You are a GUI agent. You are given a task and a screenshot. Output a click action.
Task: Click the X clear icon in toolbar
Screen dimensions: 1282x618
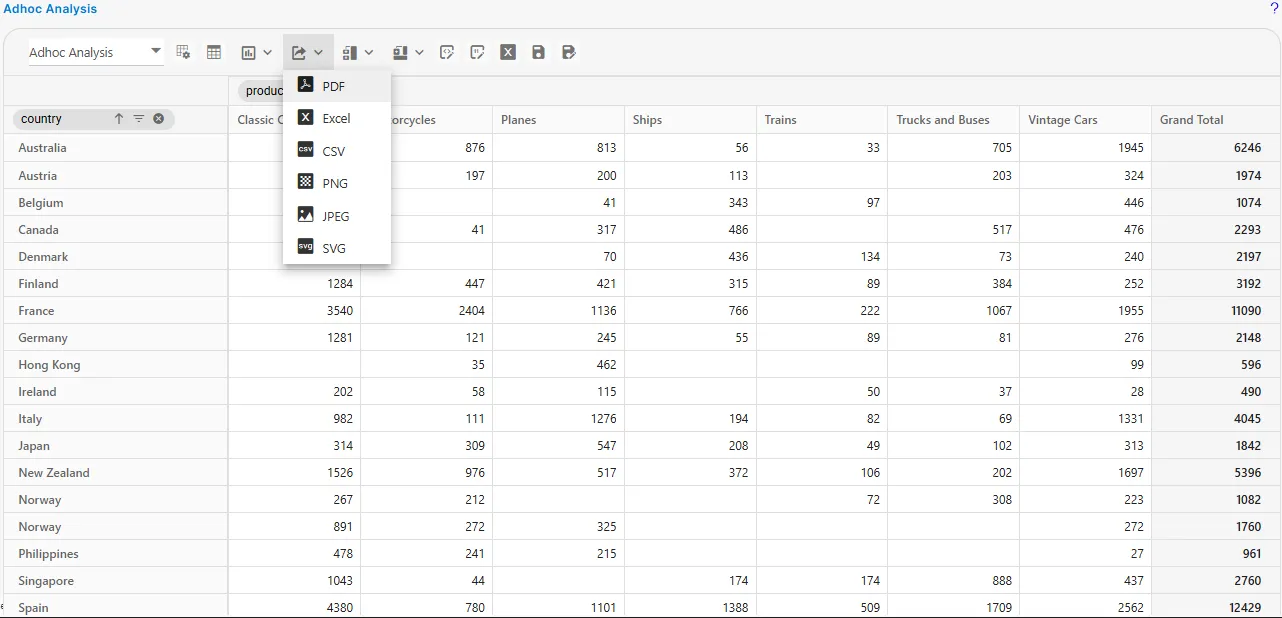[508, 52]
